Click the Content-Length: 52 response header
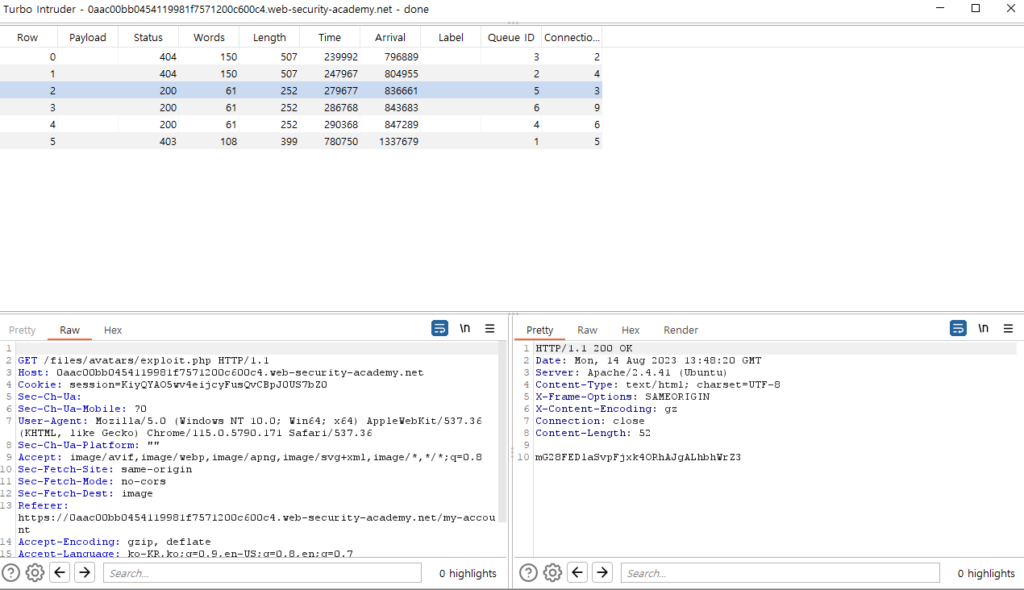The height and width of the screenshot is (590, 1024). coord(593,433)
